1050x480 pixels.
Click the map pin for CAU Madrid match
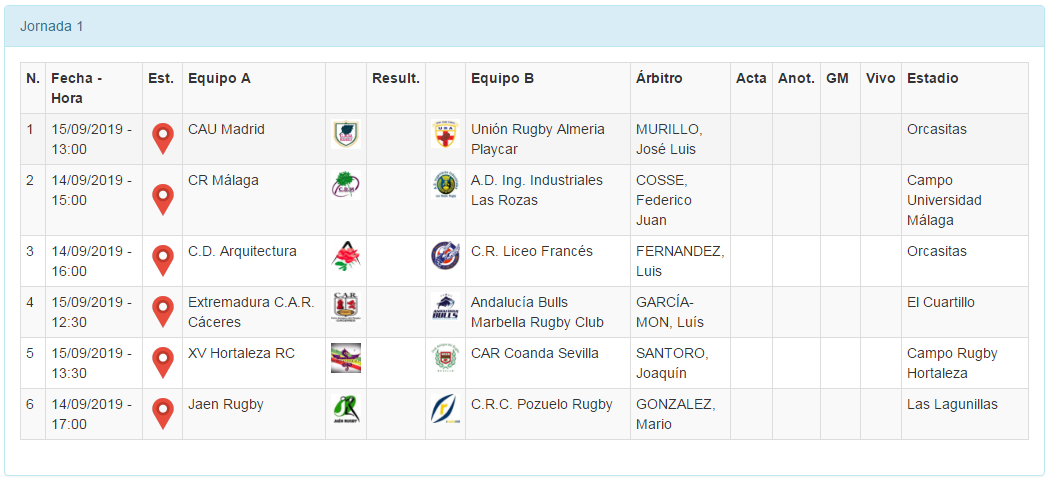[x=162, y=138]
